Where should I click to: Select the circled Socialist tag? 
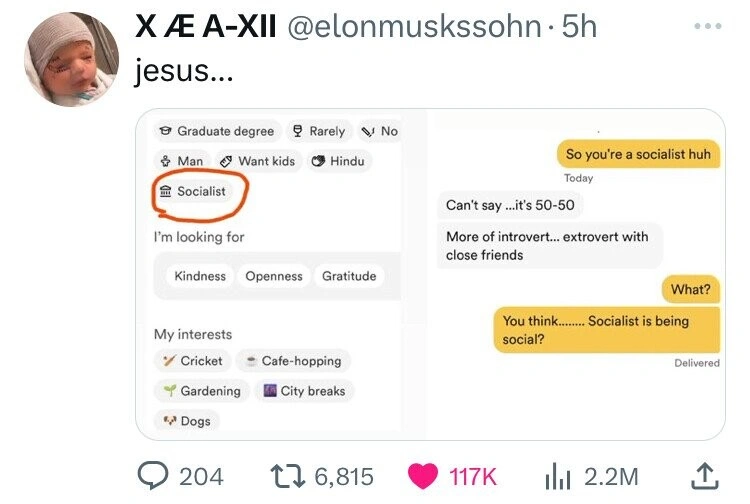tap(195, 191)
